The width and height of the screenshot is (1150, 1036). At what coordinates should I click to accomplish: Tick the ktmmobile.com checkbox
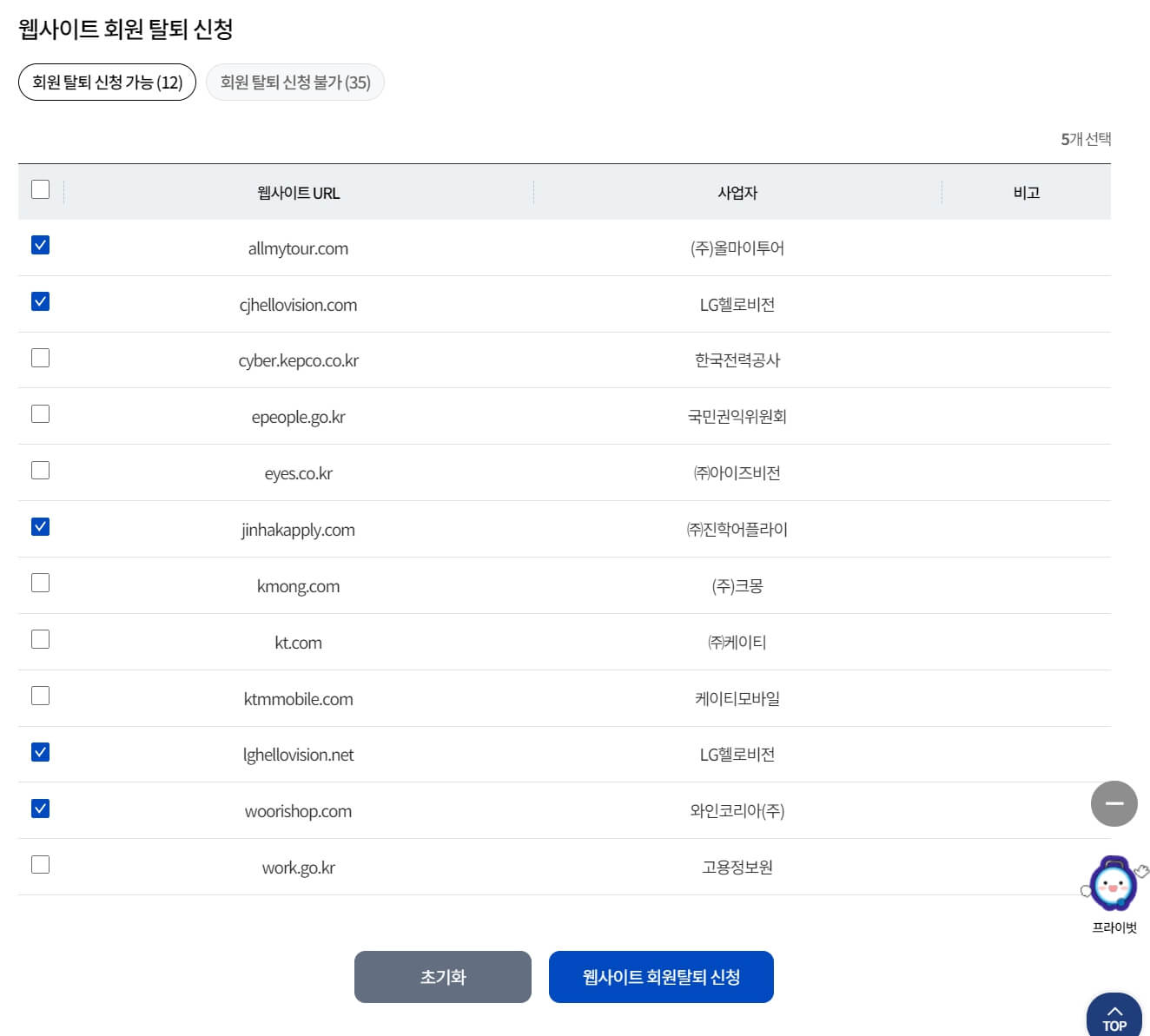pos(40,695)
